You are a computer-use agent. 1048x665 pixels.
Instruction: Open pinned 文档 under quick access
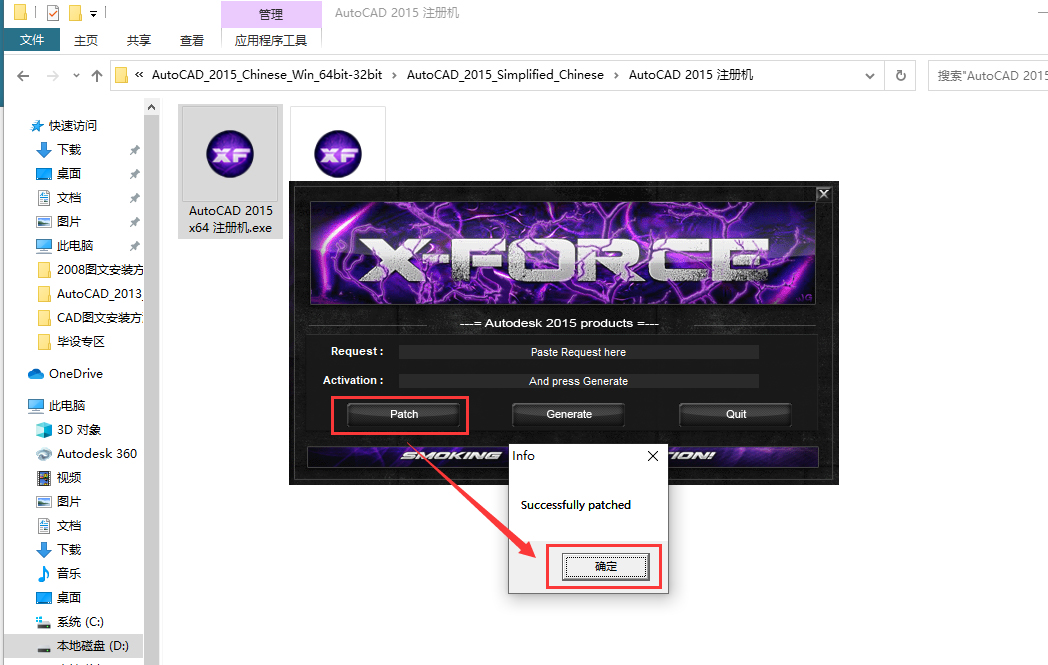coord(69,198)
